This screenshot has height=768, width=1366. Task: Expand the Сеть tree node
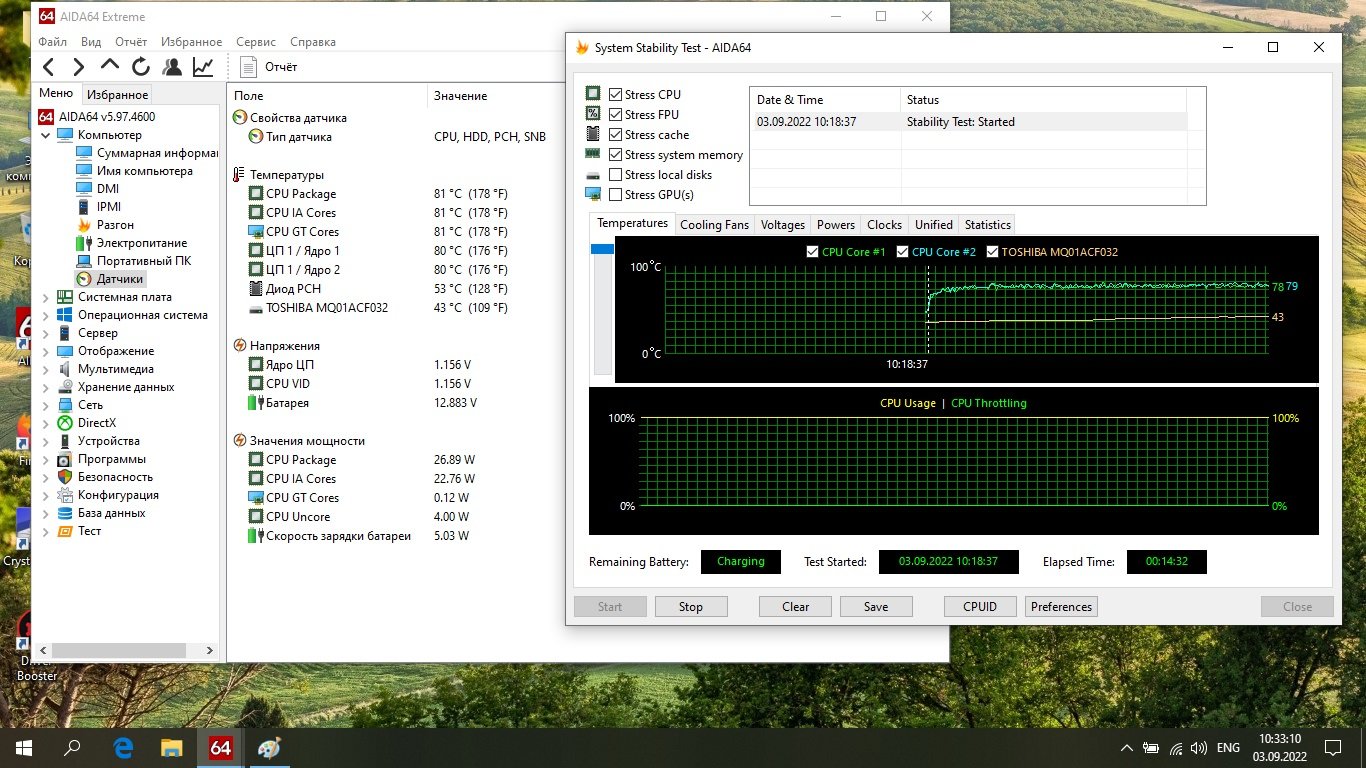(45, 405)
